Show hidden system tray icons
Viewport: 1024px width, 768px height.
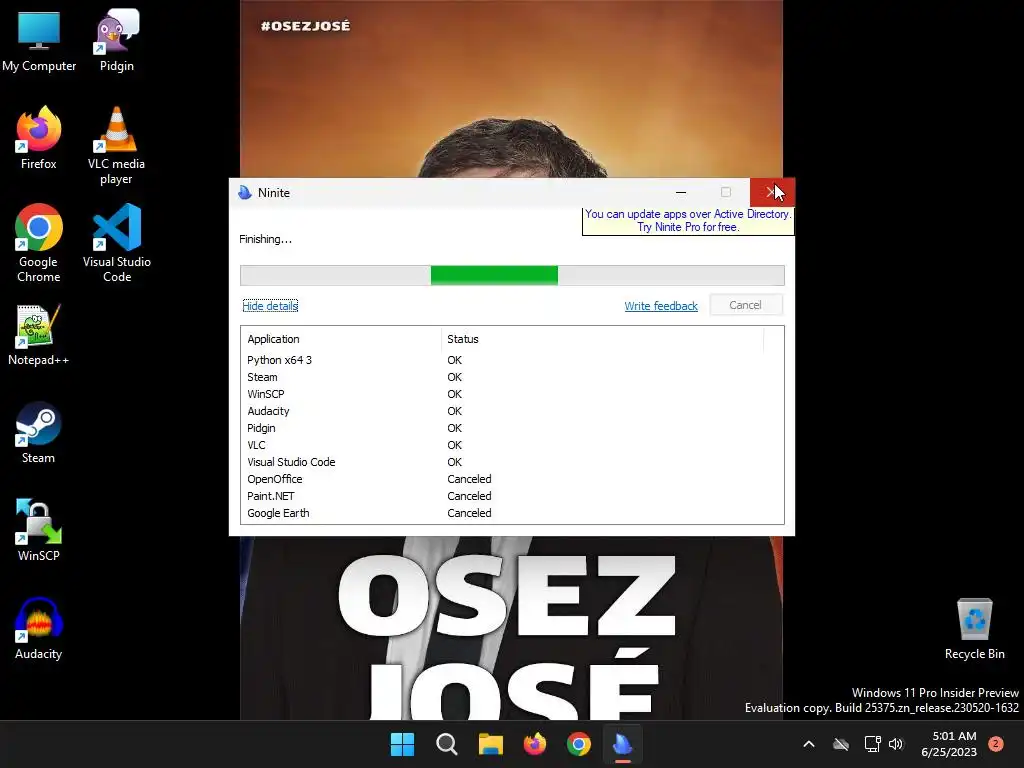[808, 744]
